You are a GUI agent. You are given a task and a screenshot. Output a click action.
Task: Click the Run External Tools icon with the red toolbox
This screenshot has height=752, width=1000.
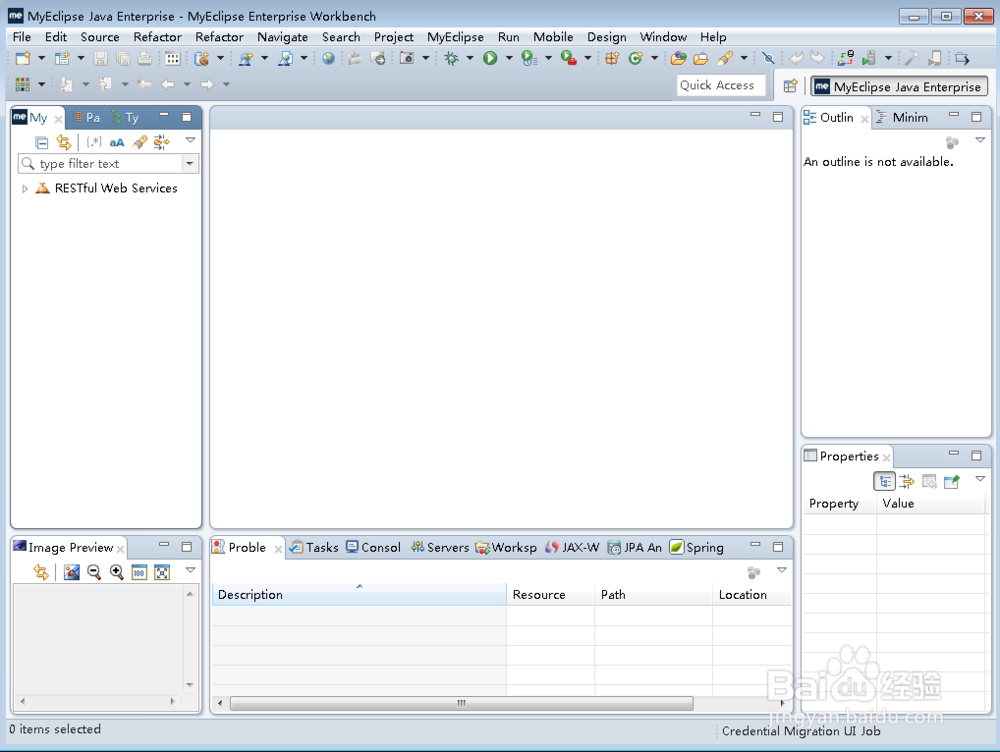568,59
